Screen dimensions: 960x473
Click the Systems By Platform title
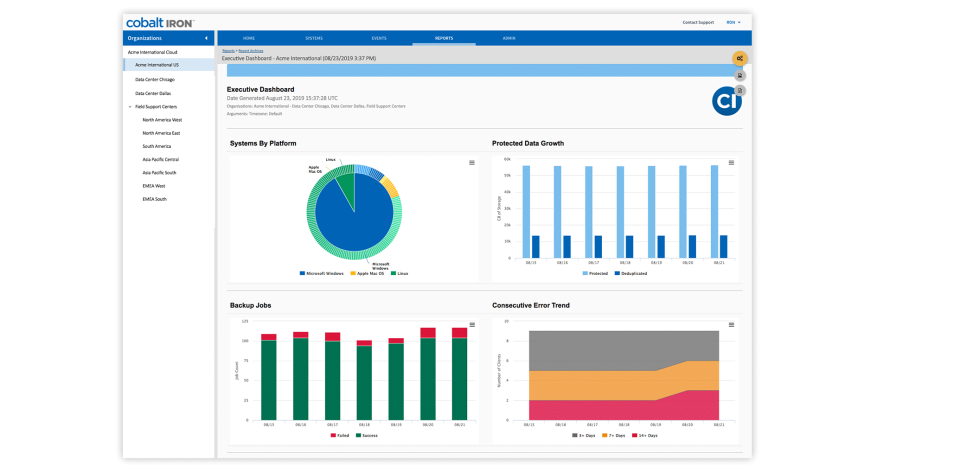coord(263,144)
